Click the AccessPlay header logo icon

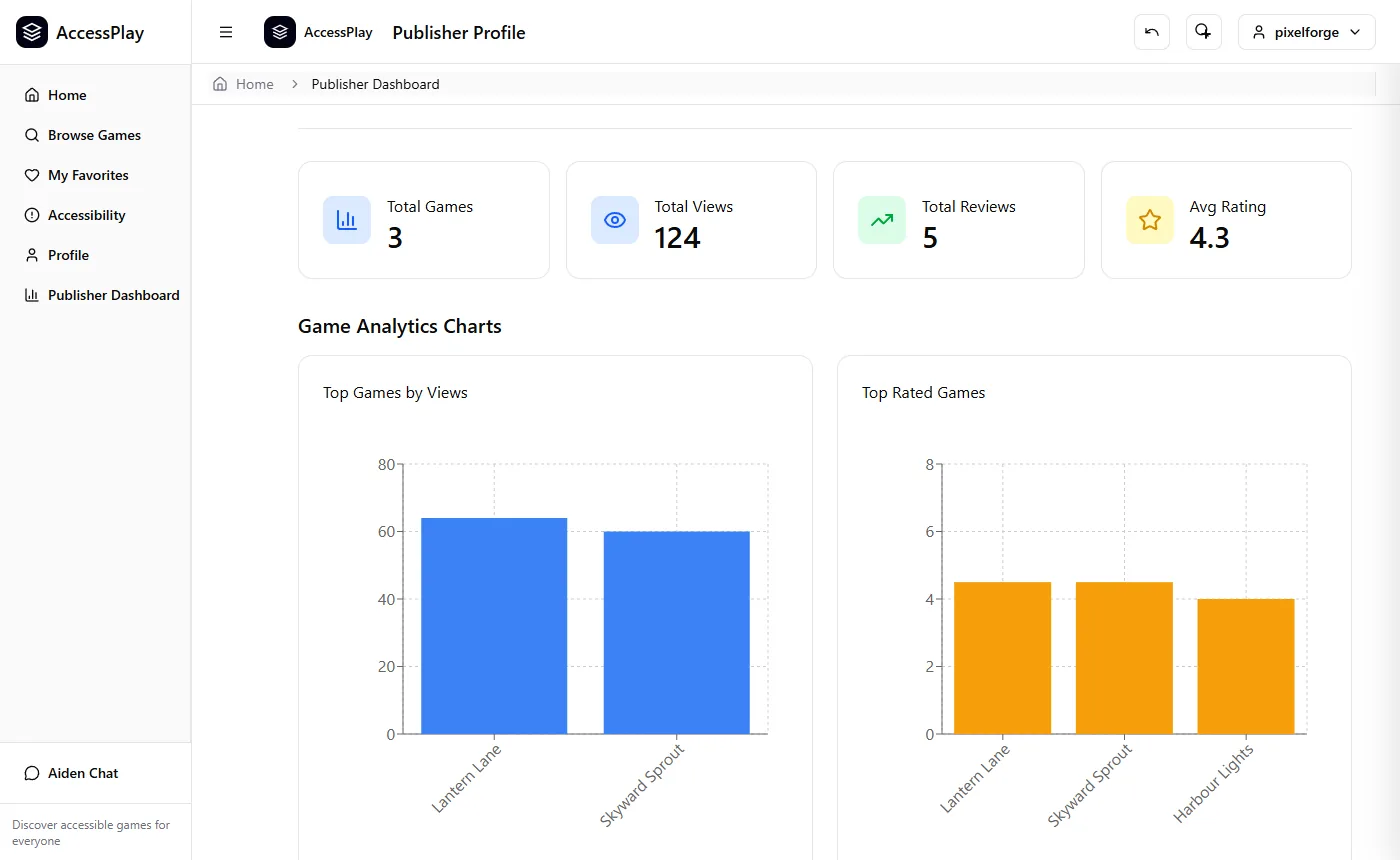pyautogui.click(x=280, y=32)
